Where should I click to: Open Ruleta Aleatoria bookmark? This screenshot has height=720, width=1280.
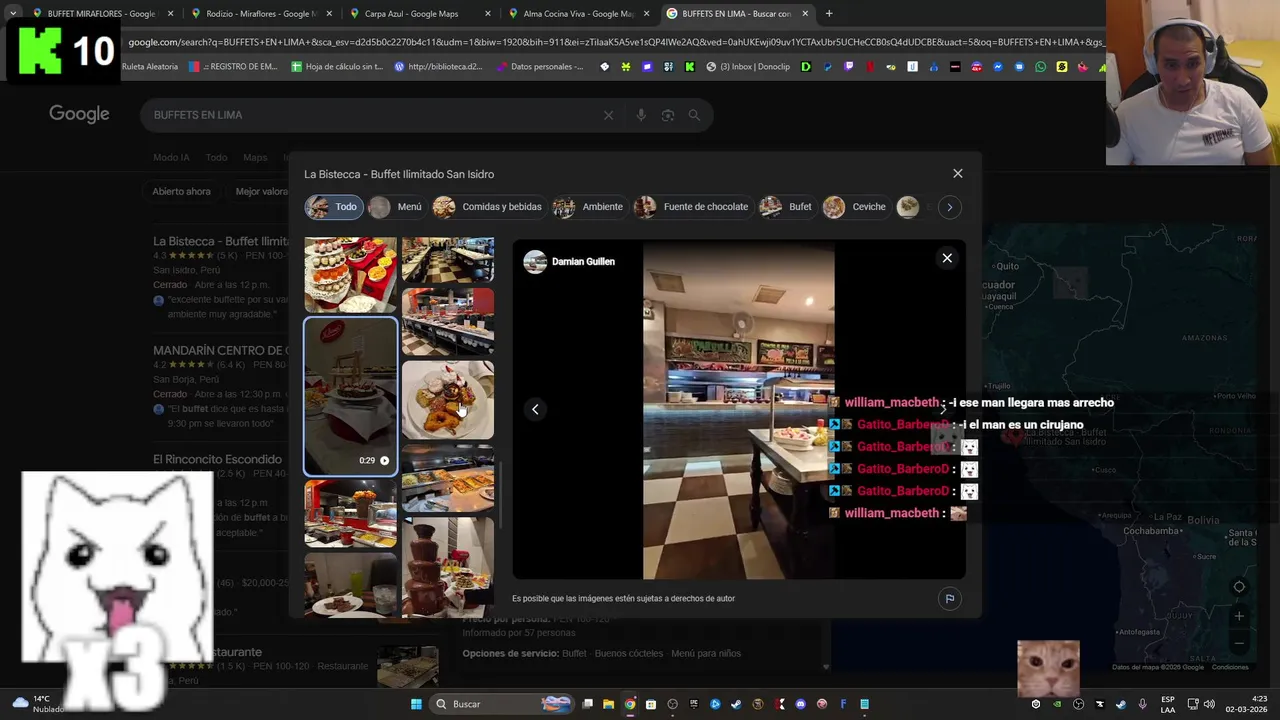149,67
